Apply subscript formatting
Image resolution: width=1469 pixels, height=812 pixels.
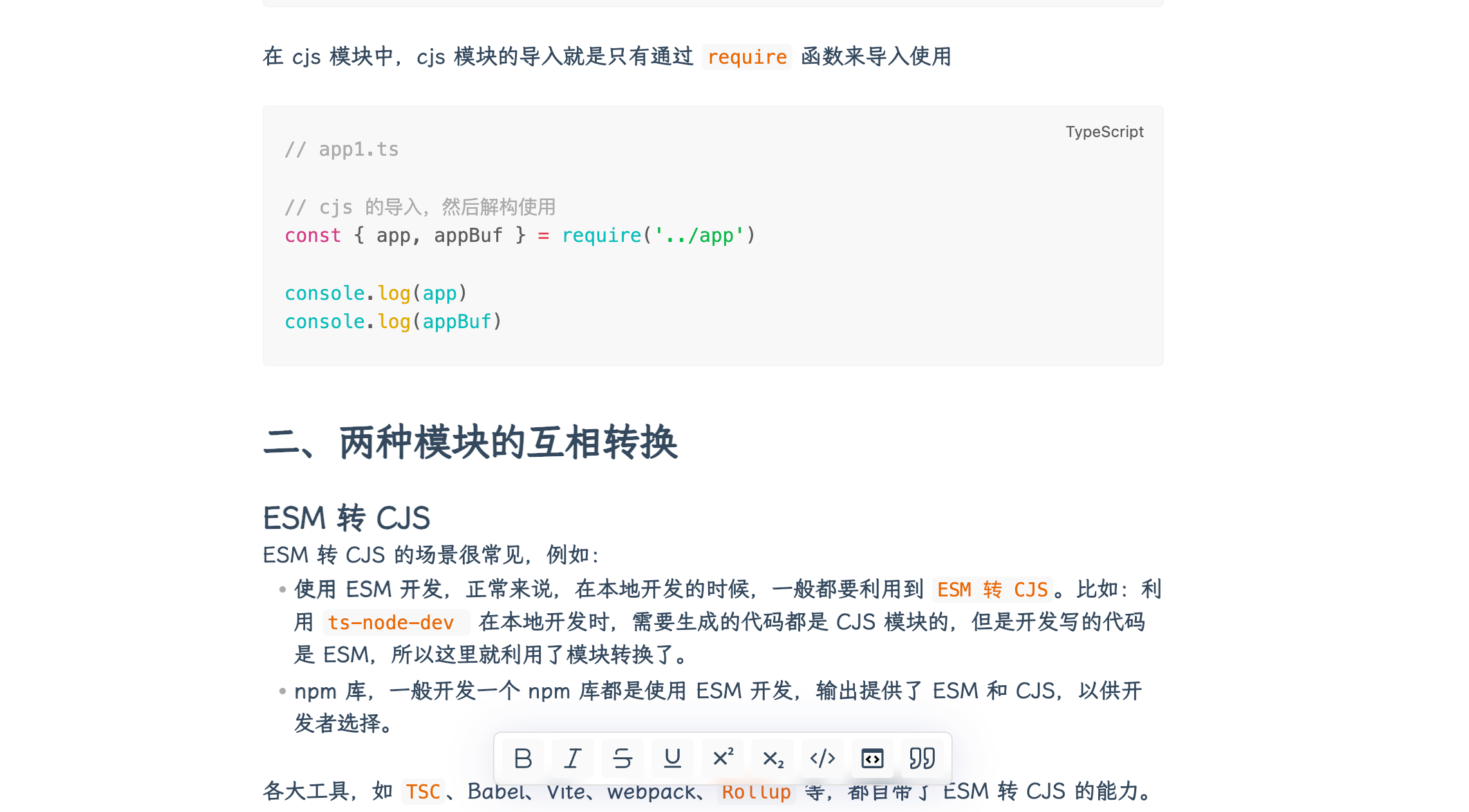click(x=772, y=759)
